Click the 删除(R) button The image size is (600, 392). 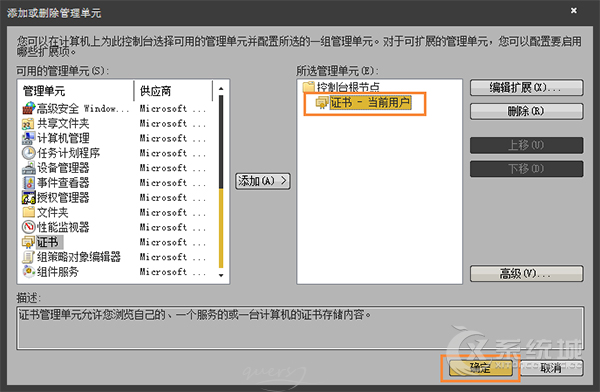[527, 111]
